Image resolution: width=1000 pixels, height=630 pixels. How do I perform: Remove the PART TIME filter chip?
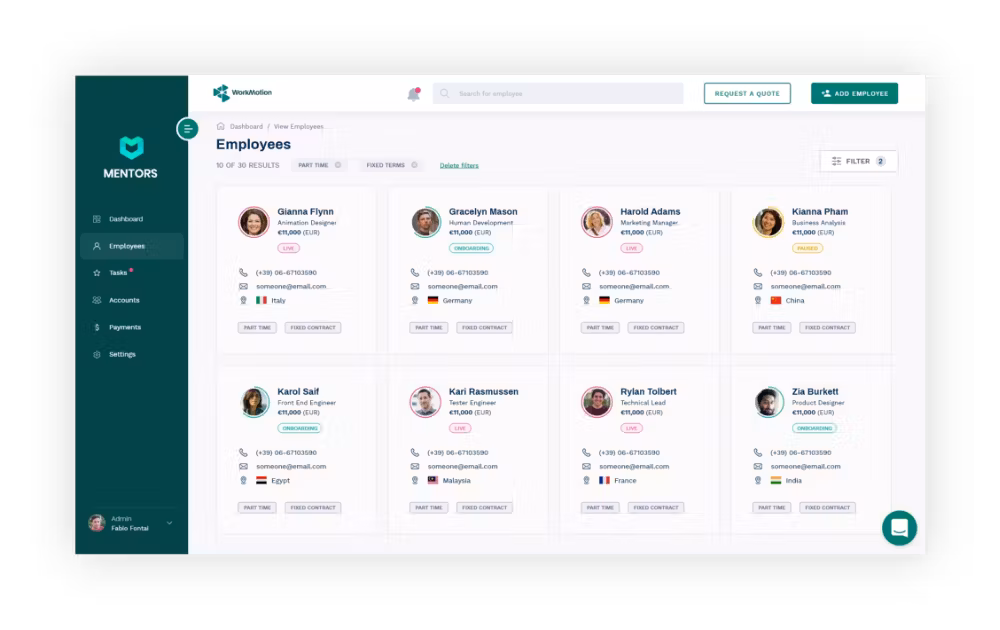coord(339,164)
